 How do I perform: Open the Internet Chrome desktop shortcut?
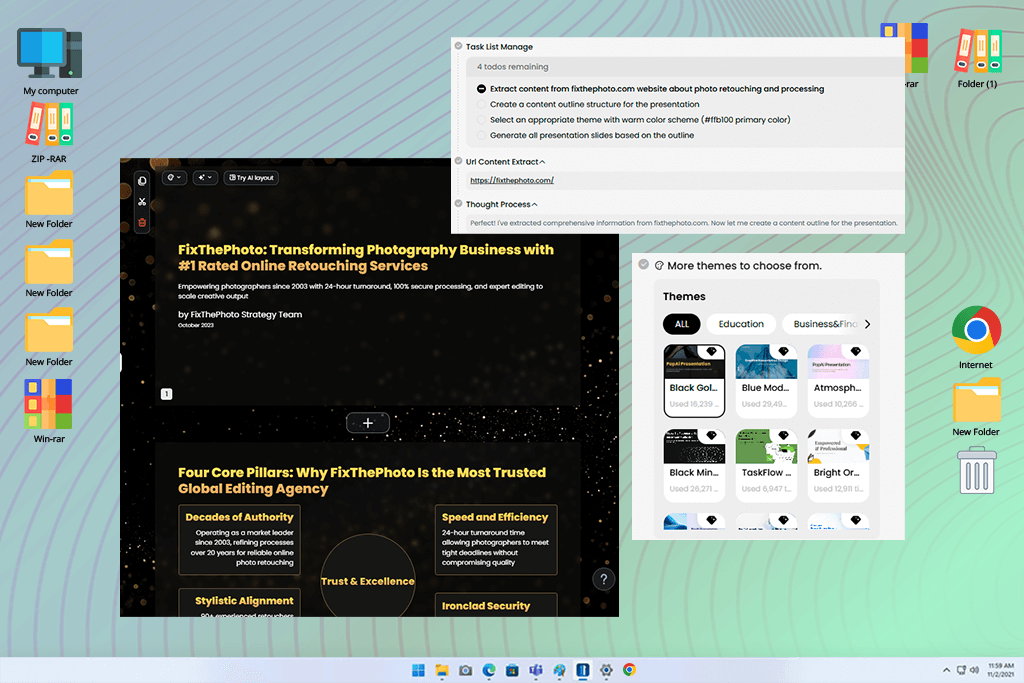click(976, 338)
